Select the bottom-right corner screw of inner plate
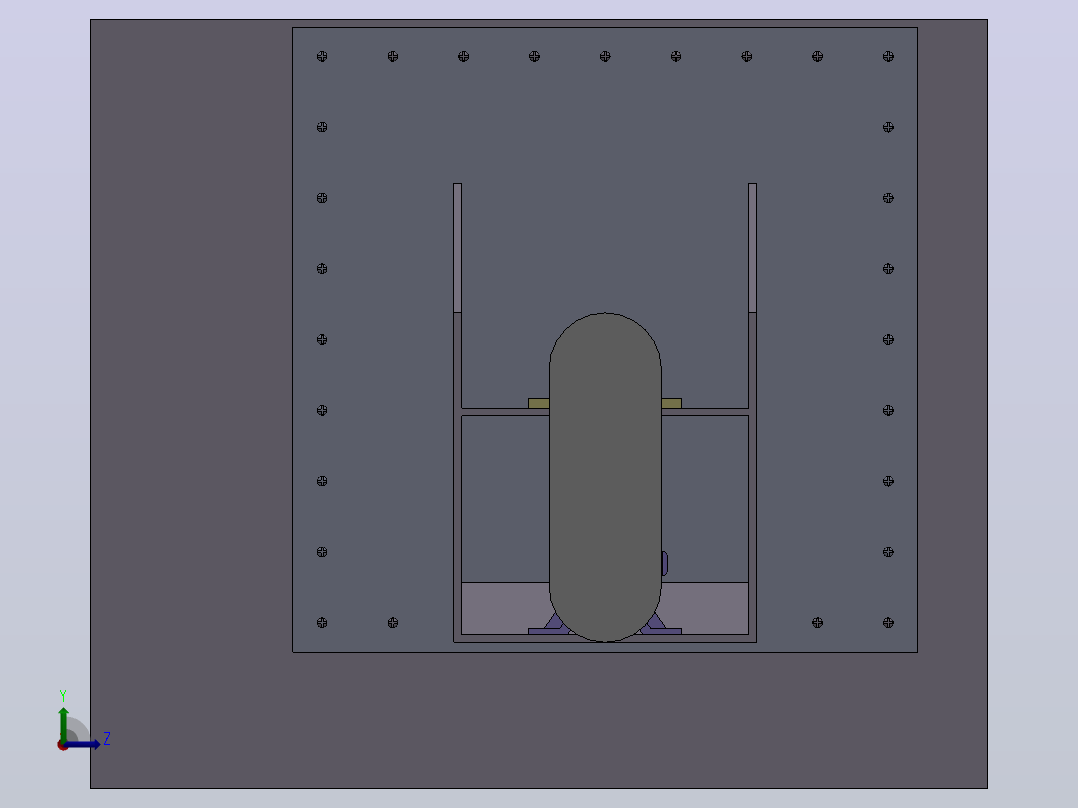Image resolution: width=1078 pixels, height=808 pixels. (x=888, y=622)
